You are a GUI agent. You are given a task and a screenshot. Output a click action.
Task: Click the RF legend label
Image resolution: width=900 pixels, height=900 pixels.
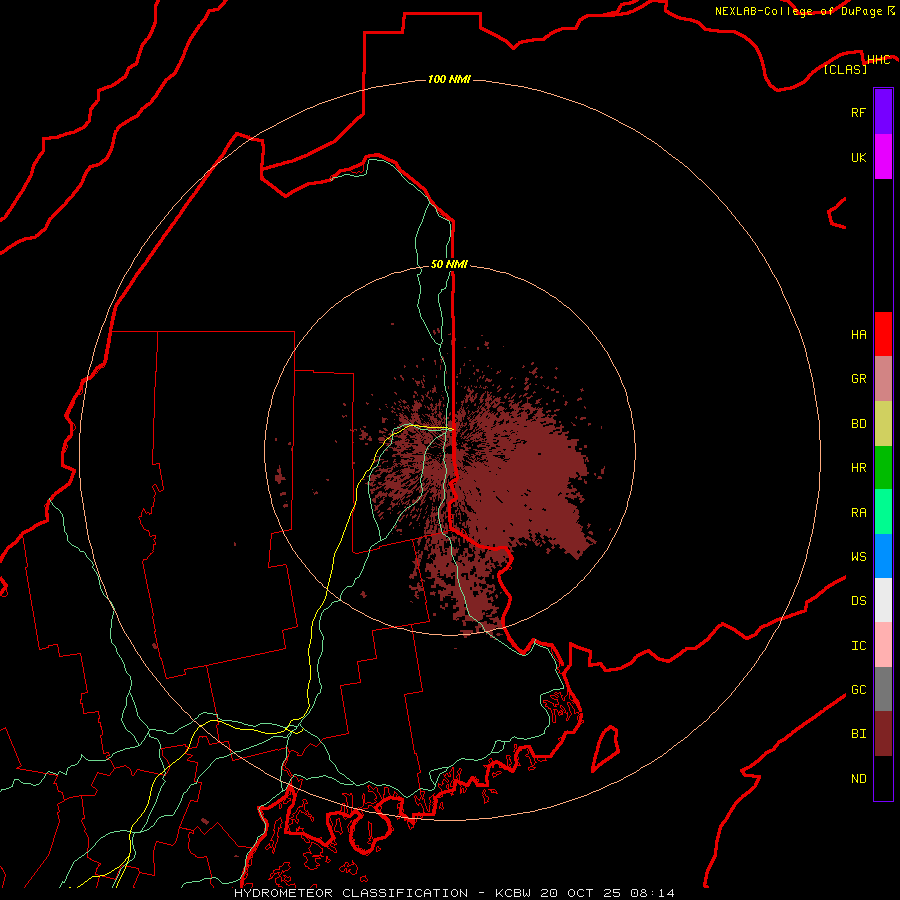[x=858, y=112]
